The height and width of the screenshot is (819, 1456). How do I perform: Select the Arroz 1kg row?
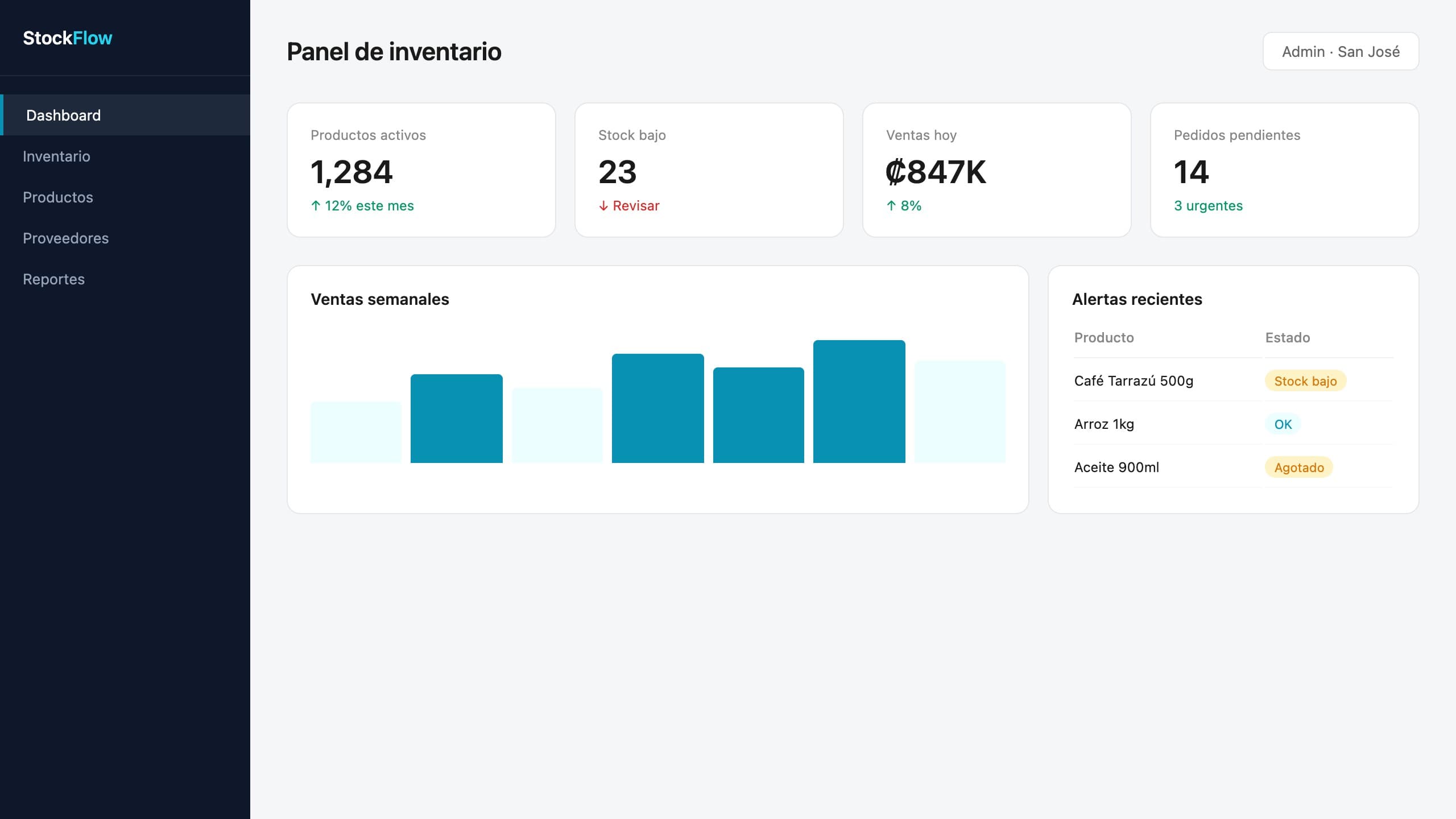[1234, 424]
